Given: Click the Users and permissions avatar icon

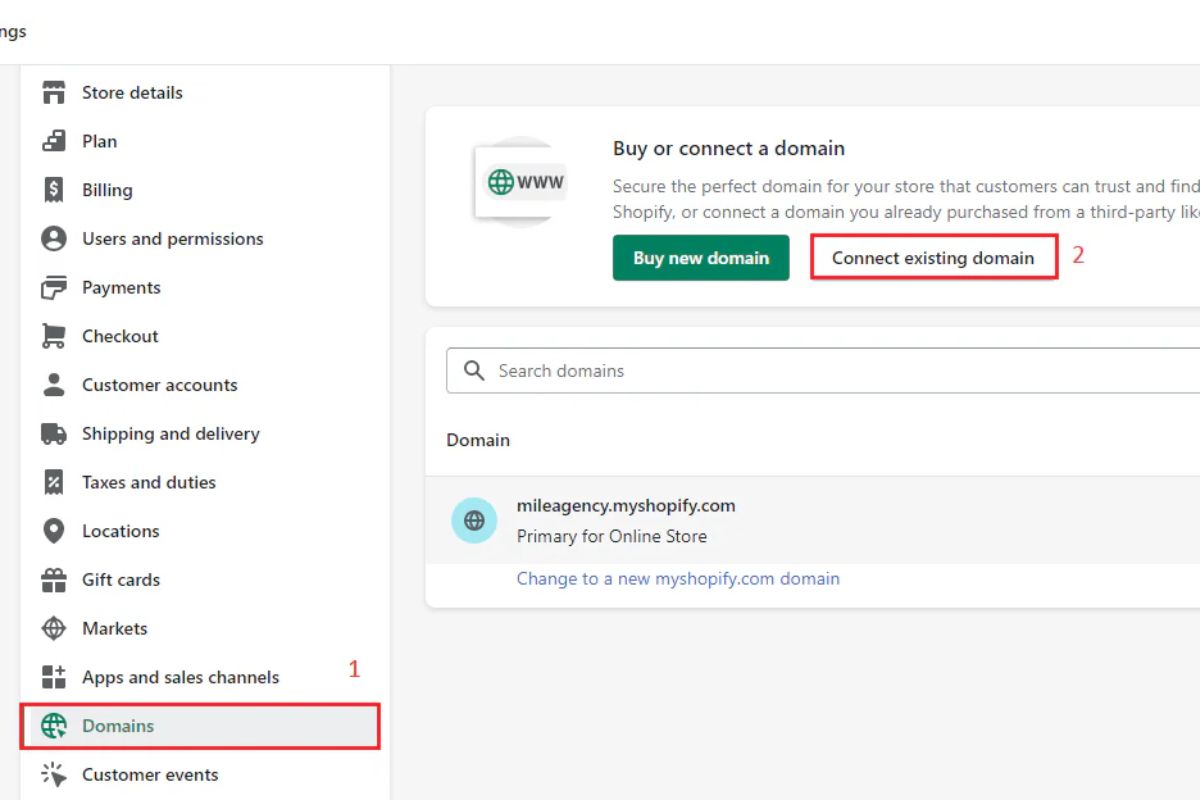Looking at the screenshot, I should coord(54,239).
